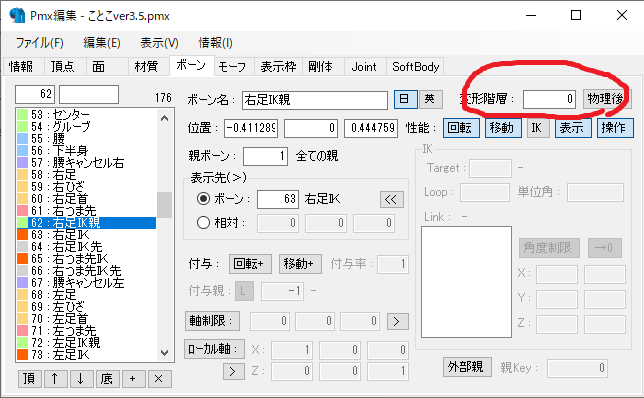Viewport: 644px width, 398px height.
Task: Select bone 67 : 腰キャンセル左
Action: [x=86, y=283]
